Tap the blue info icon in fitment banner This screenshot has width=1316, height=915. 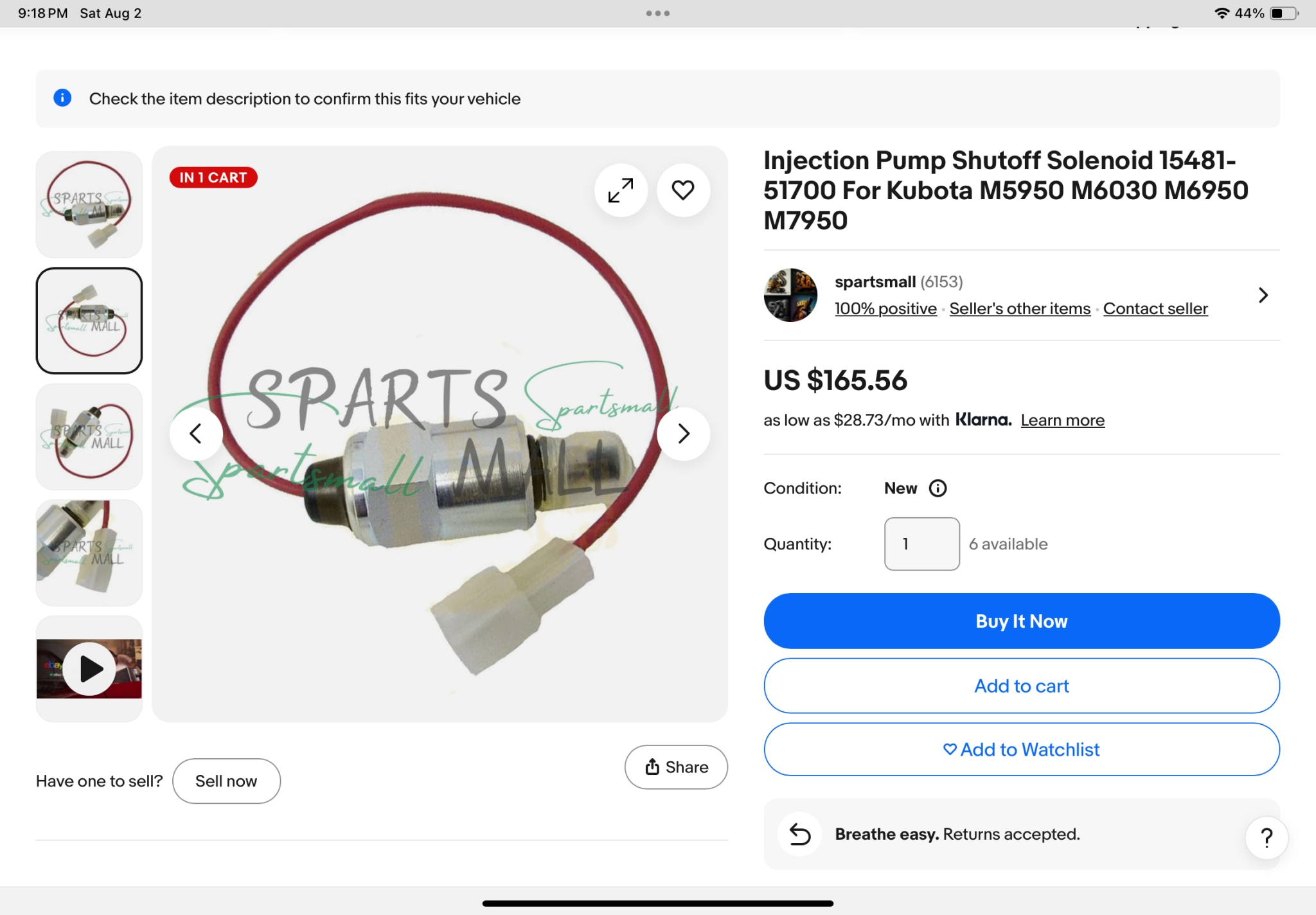click(x=62, y=98)
